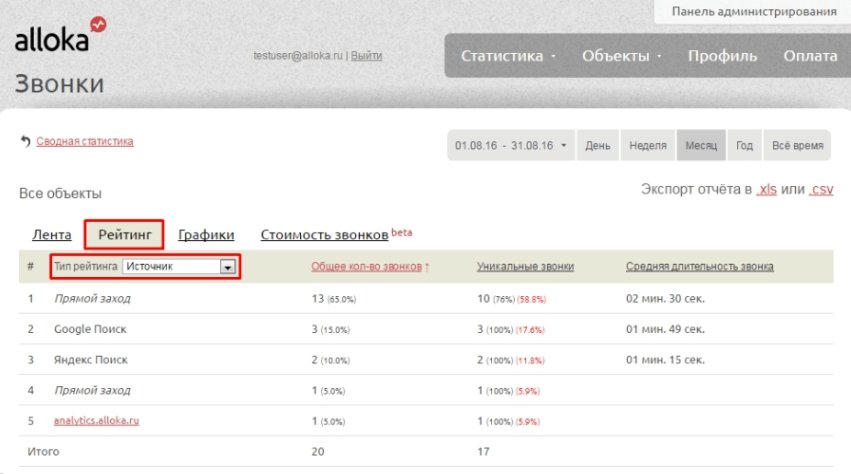Go to the Профиль section
Screen dimensions: 851x474
722,56
